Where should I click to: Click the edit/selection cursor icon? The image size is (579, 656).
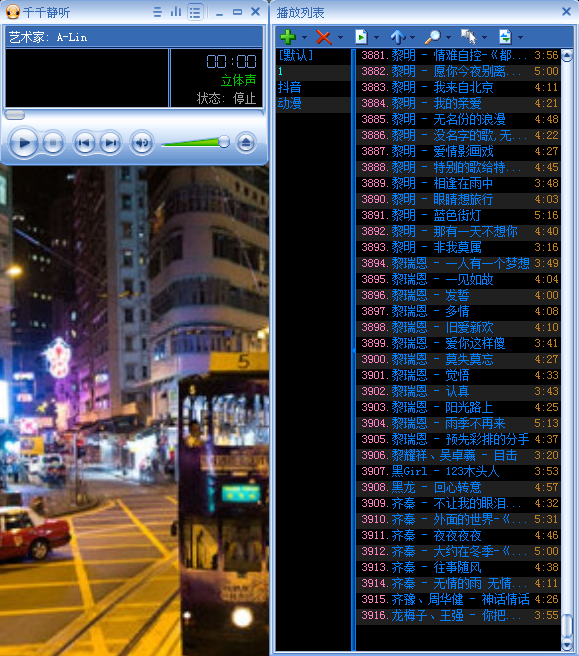(469, 37)
